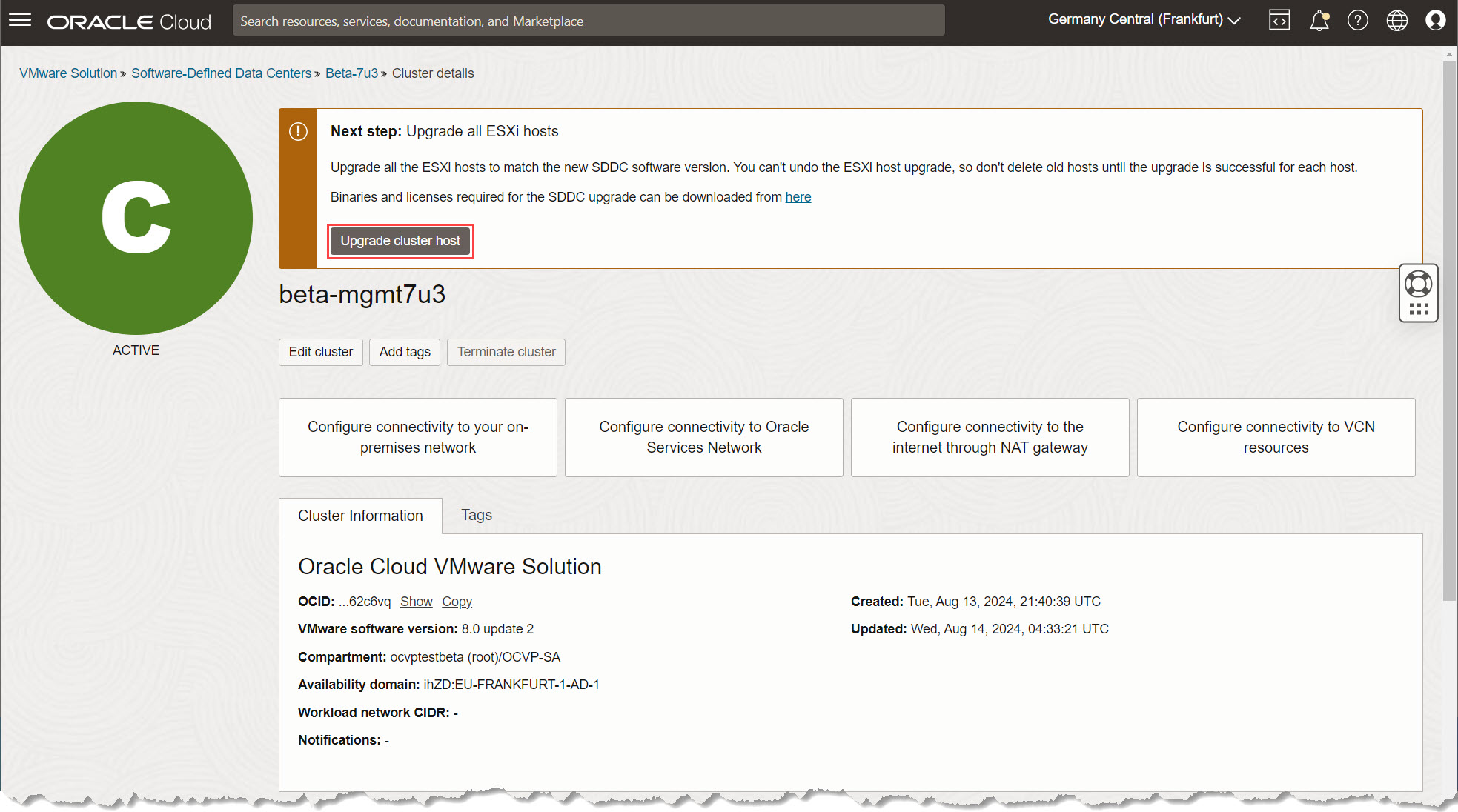Open the language globe icon
Image resolution: width=1458 pixels, height=812 pixels.
1396,20
